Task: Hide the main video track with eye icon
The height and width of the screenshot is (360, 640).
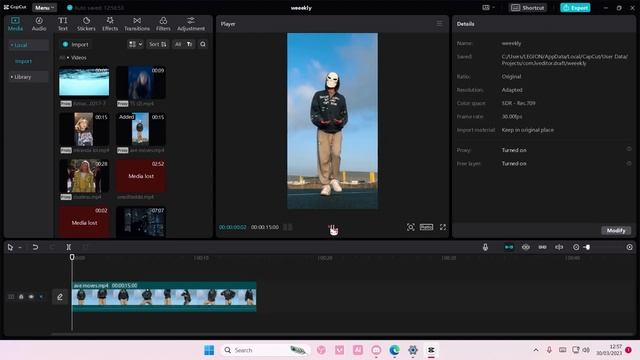Action: 31,297
